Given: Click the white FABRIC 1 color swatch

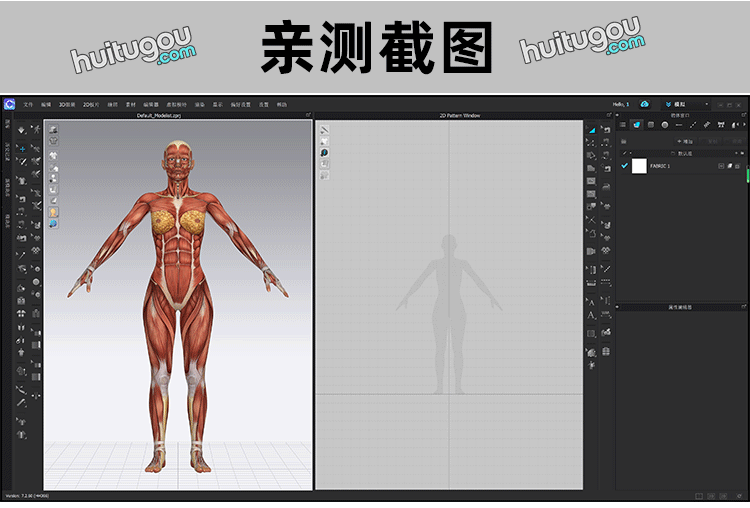Looking at the screenshot, I should (x=639, y=166).
